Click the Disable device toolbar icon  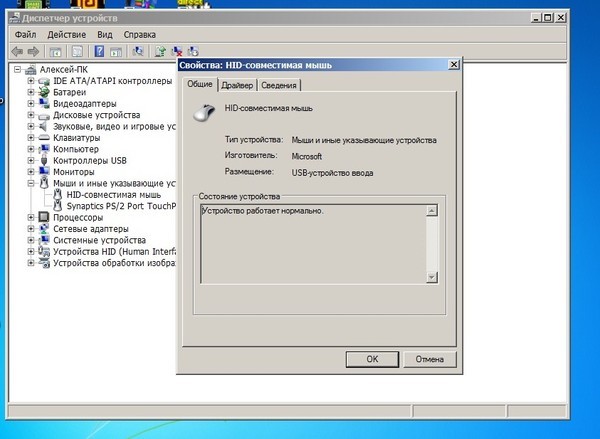pos(193,51)
